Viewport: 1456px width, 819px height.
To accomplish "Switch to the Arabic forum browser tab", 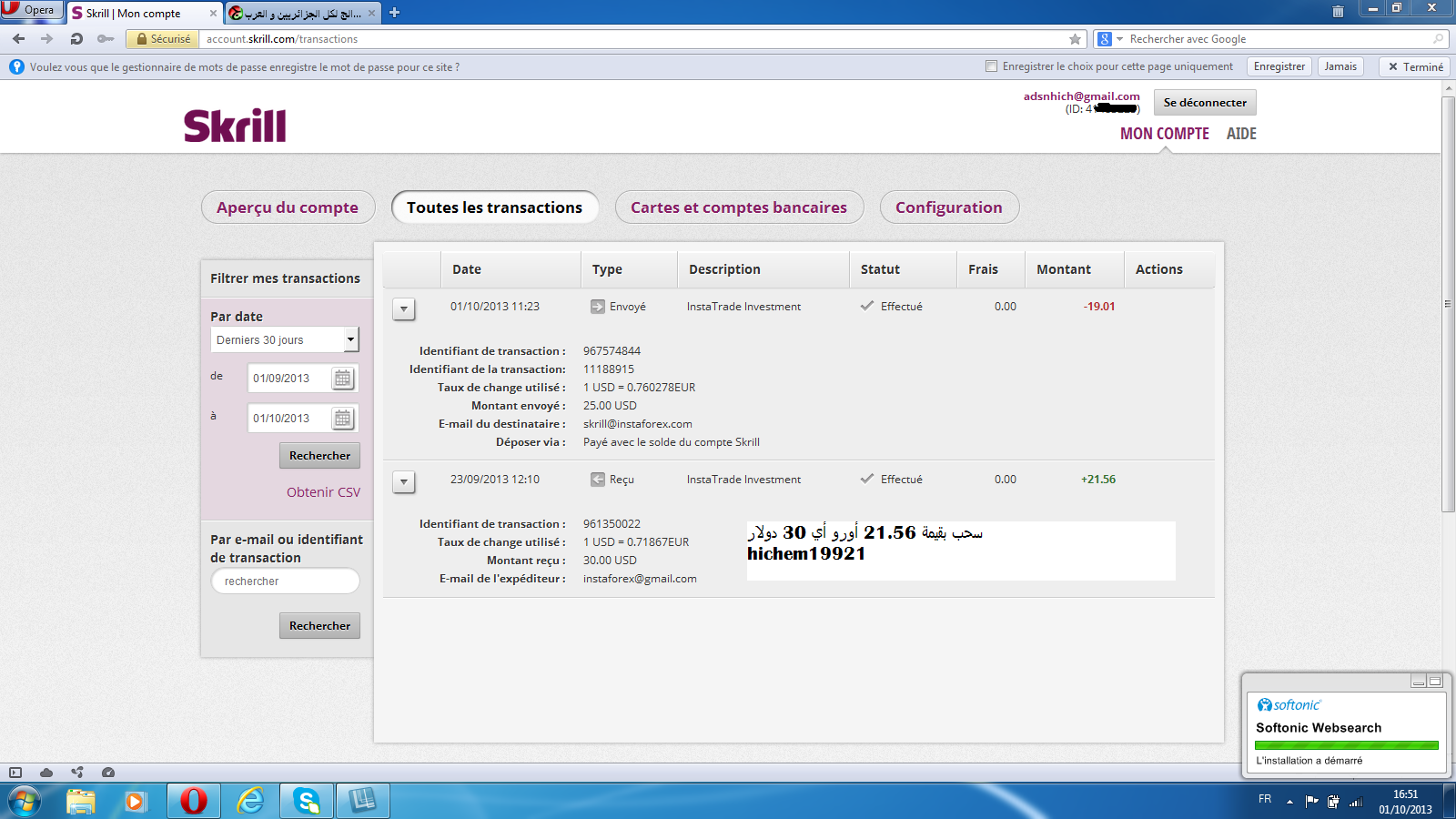I will 302,14.
